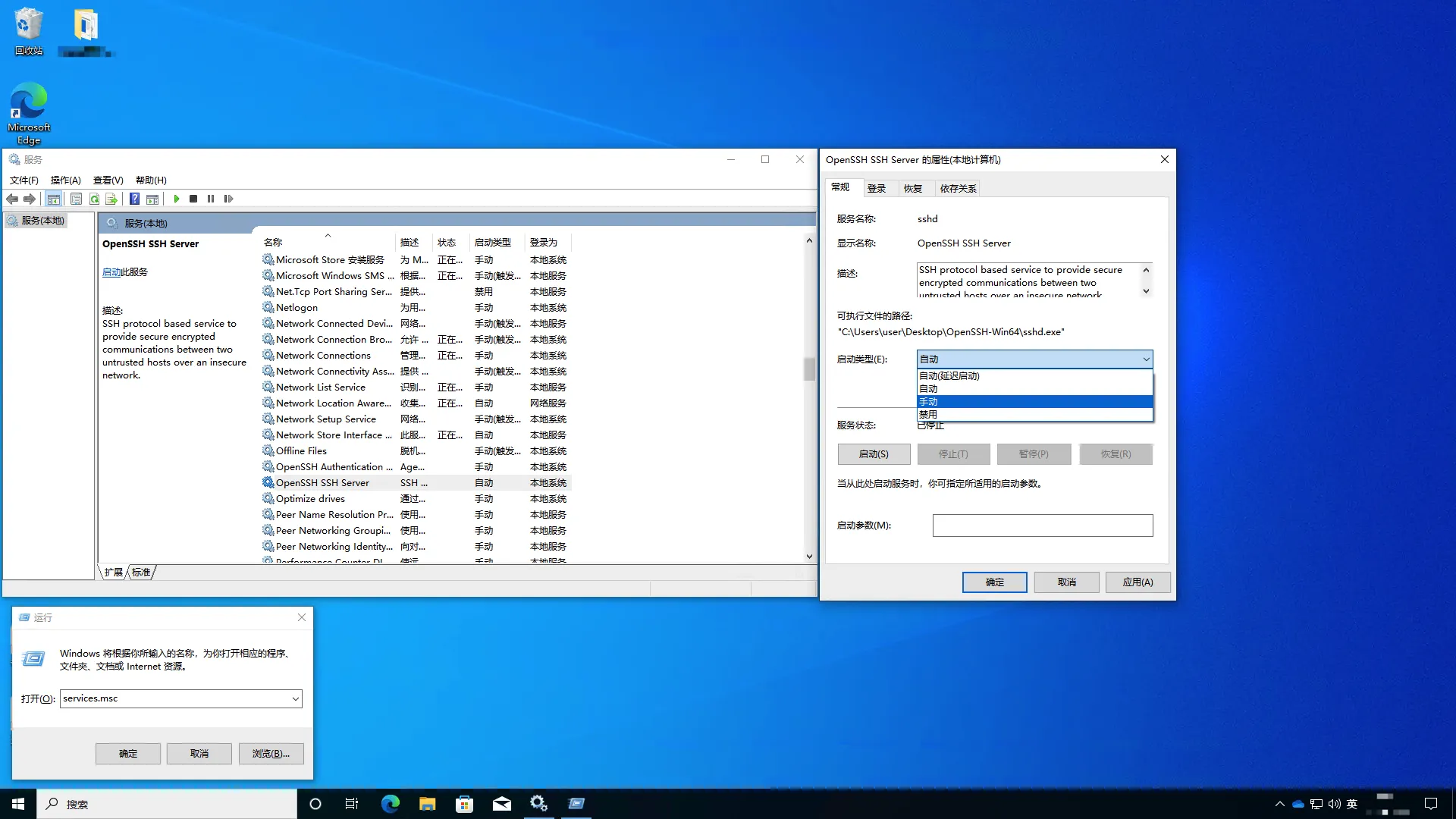
Task: Toggle the Show/Hide Console Tree icon
Action: point(53,199)
